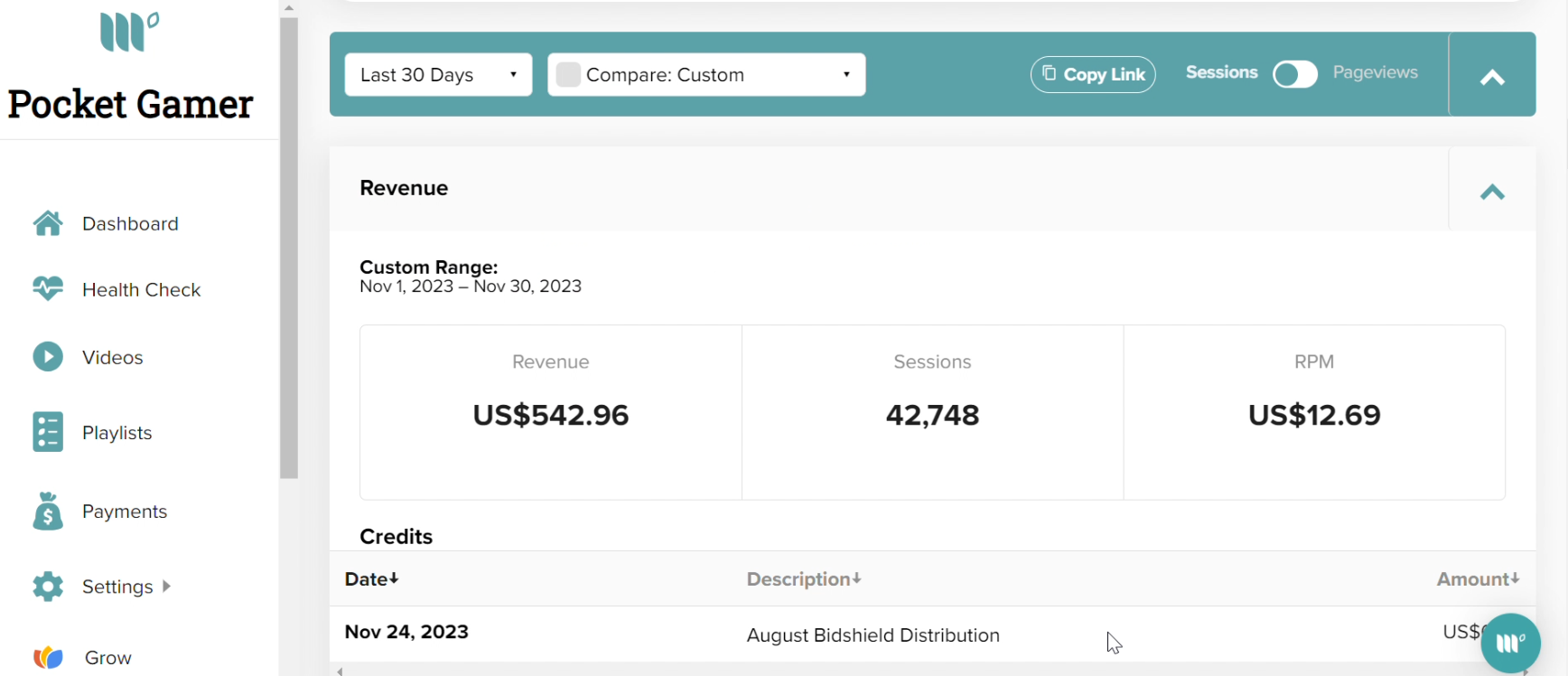
Task: Sort credits by the Date column
Action: [x=371, y=578]
